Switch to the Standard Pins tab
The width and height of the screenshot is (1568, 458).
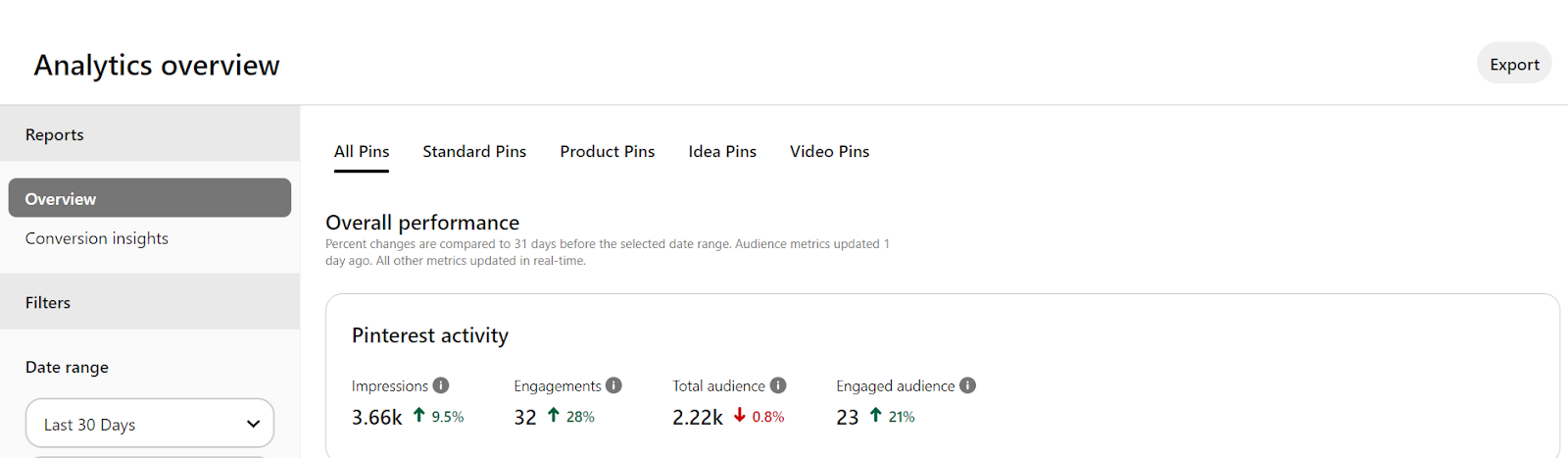click(x=474, y=151)
